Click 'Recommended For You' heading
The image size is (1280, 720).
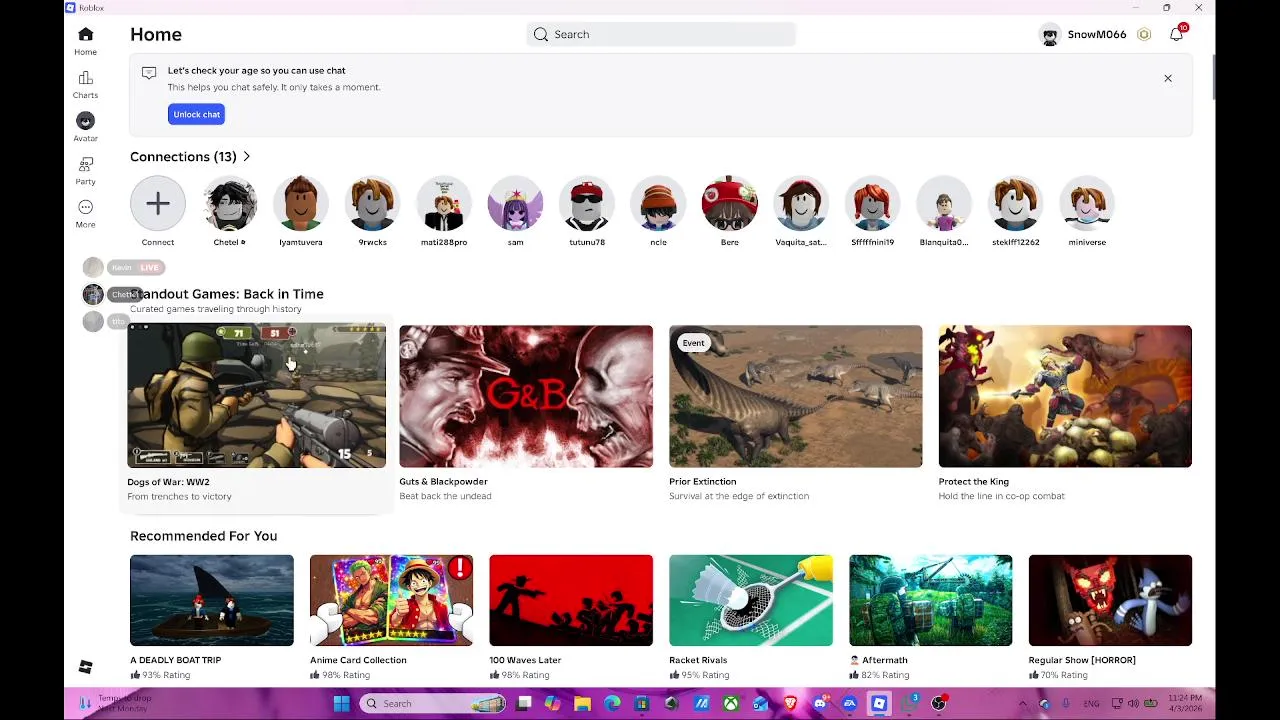click(x=203, y=536)
